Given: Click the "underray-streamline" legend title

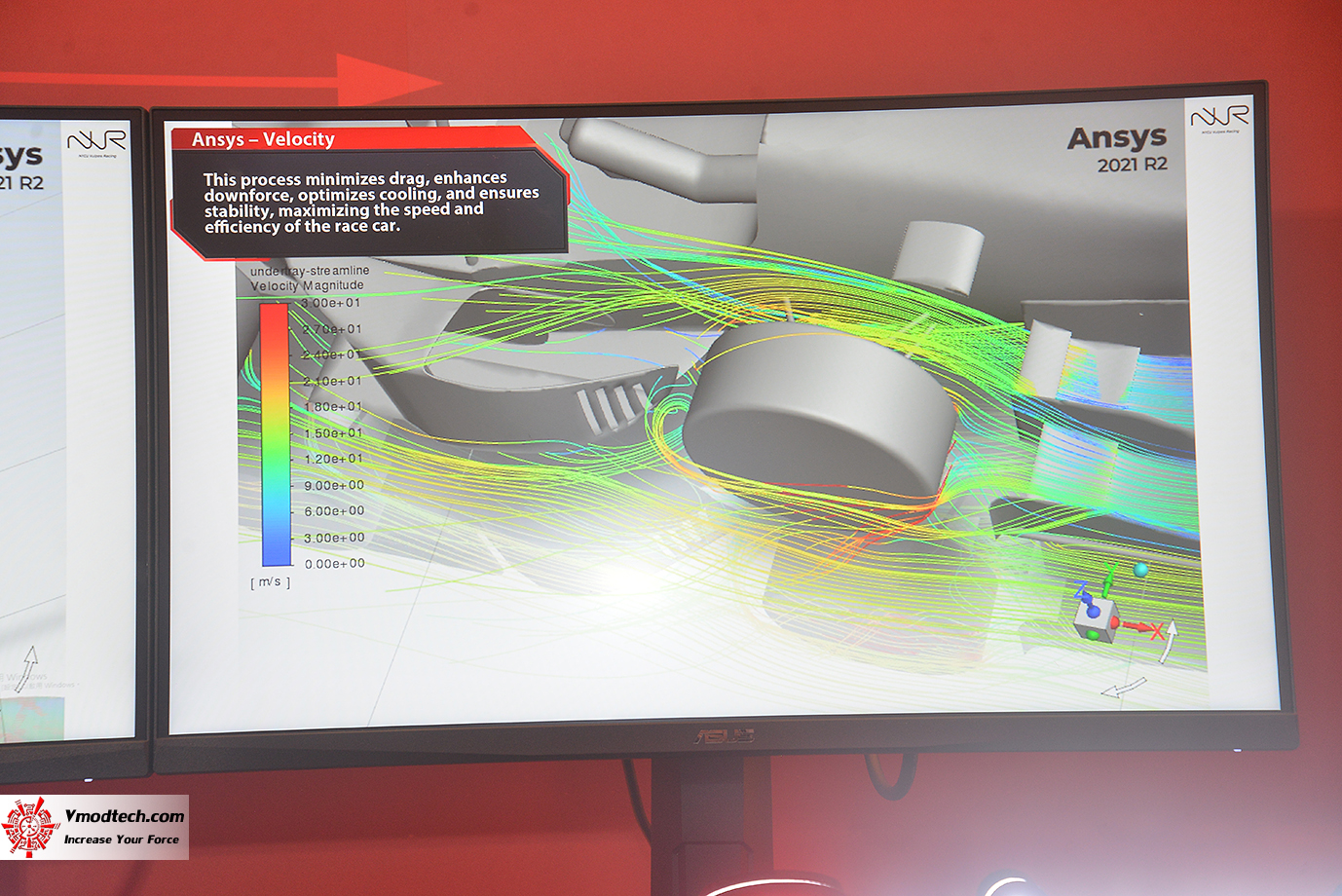Looking at the screenshot, I should [310, 270].
